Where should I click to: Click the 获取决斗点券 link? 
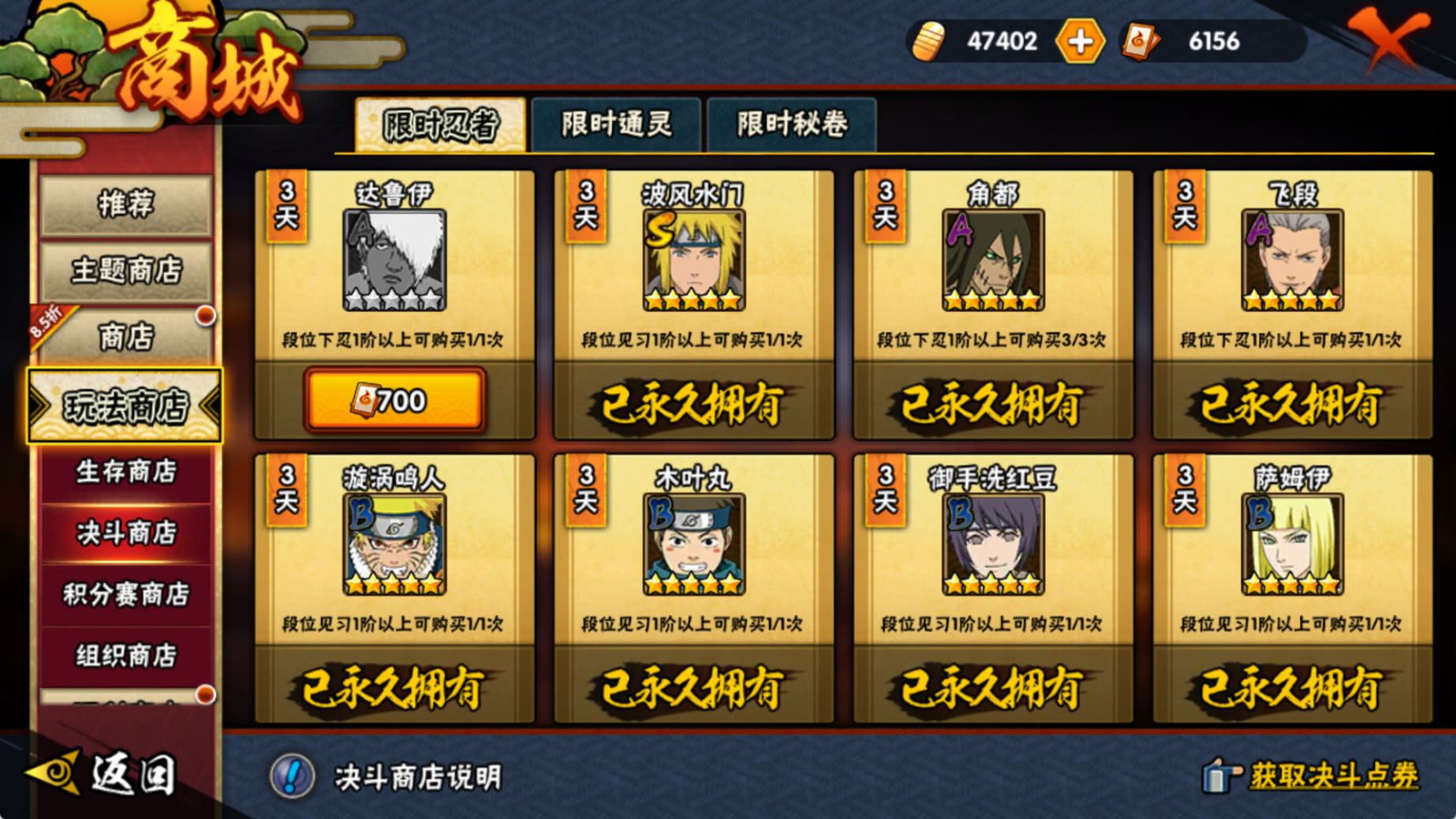click(1334, 776)
